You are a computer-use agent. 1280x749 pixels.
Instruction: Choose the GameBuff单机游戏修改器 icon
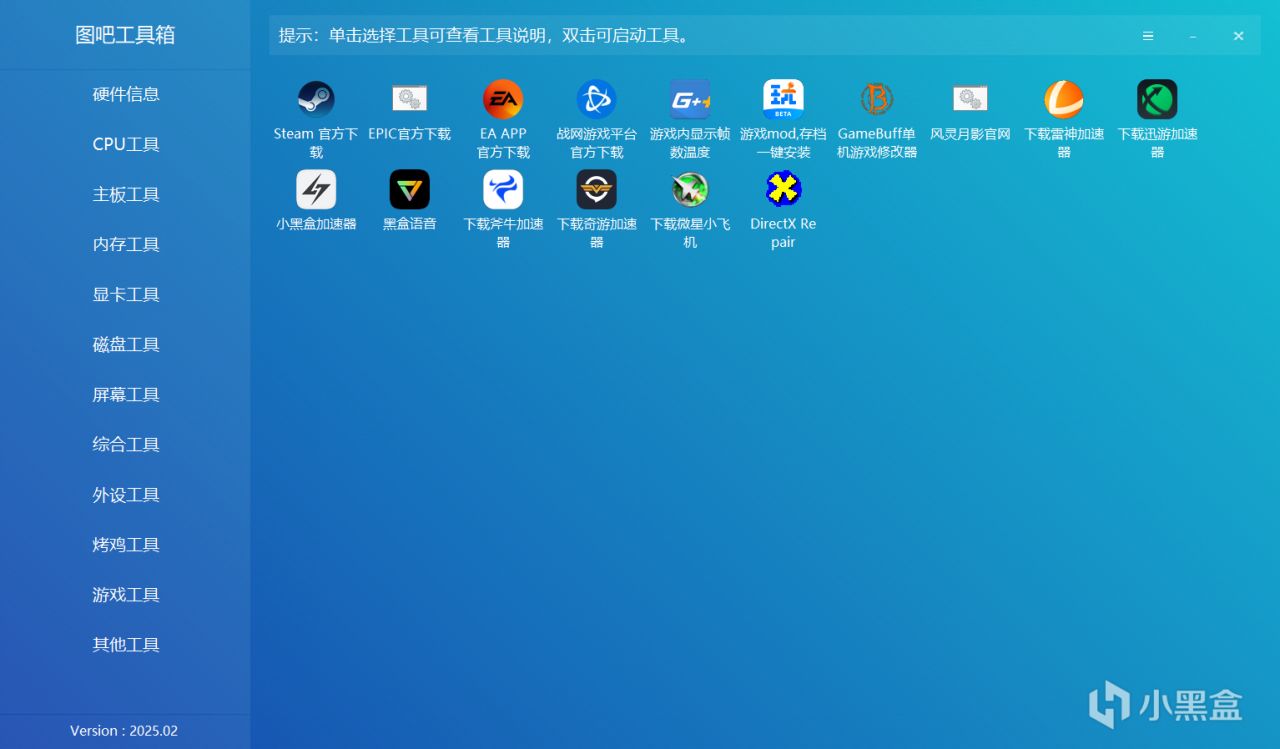[x=877, y=99]
